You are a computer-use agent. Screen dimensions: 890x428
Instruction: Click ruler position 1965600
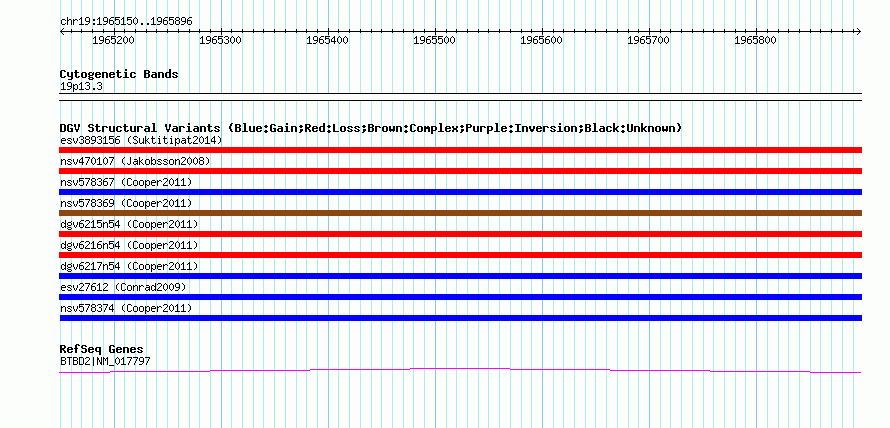[542, 40]
